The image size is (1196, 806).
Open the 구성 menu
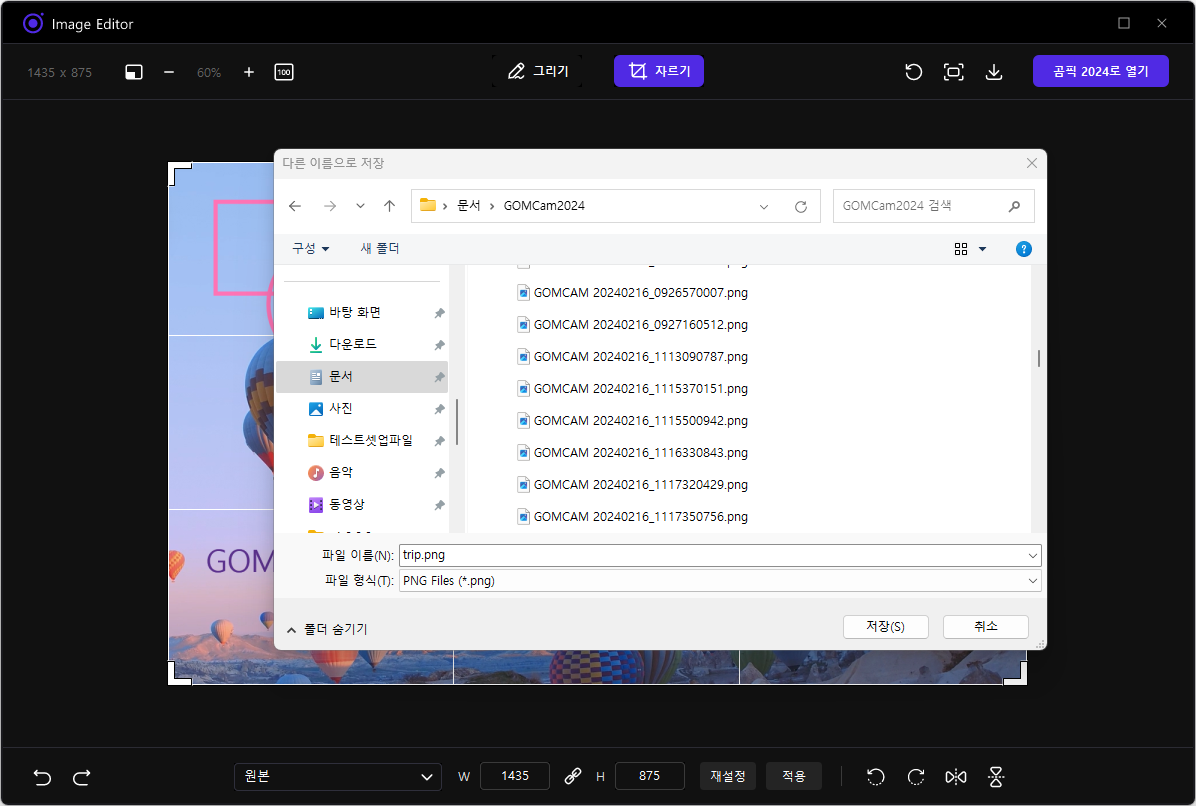pyautogui.click(x=310, y=248)
